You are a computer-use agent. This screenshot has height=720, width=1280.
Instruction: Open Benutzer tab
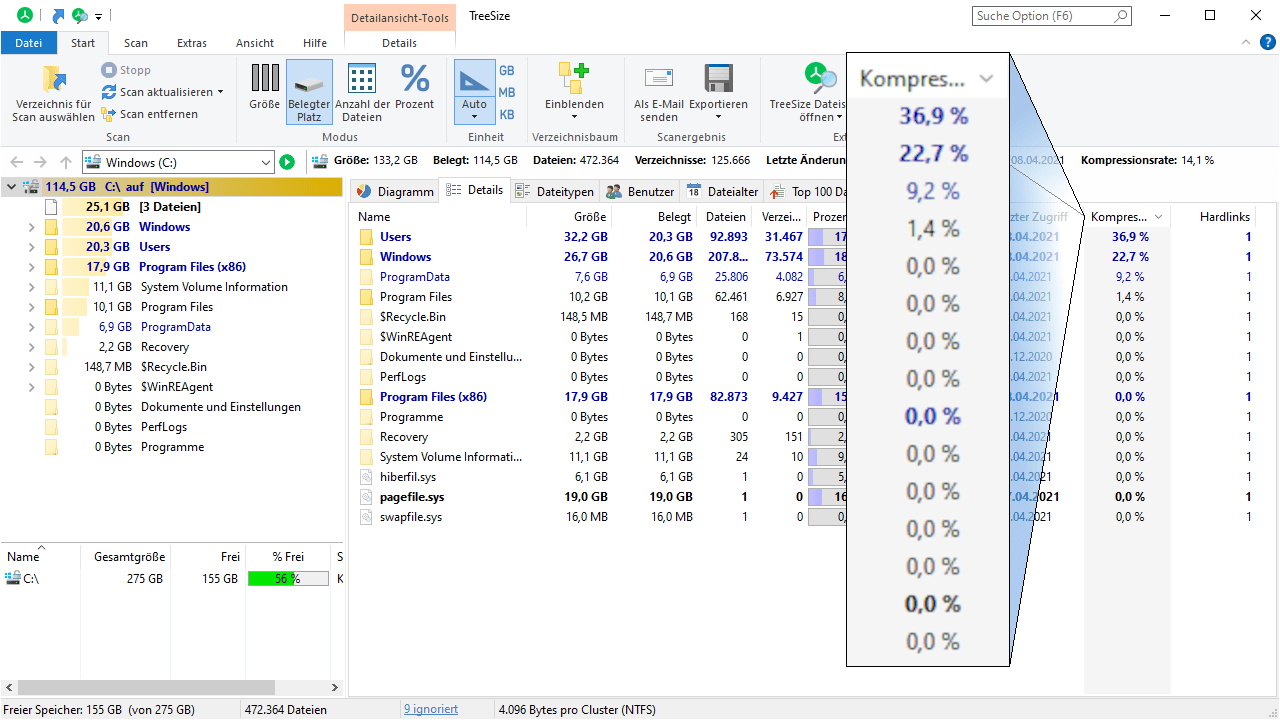(x=640, y=192)
